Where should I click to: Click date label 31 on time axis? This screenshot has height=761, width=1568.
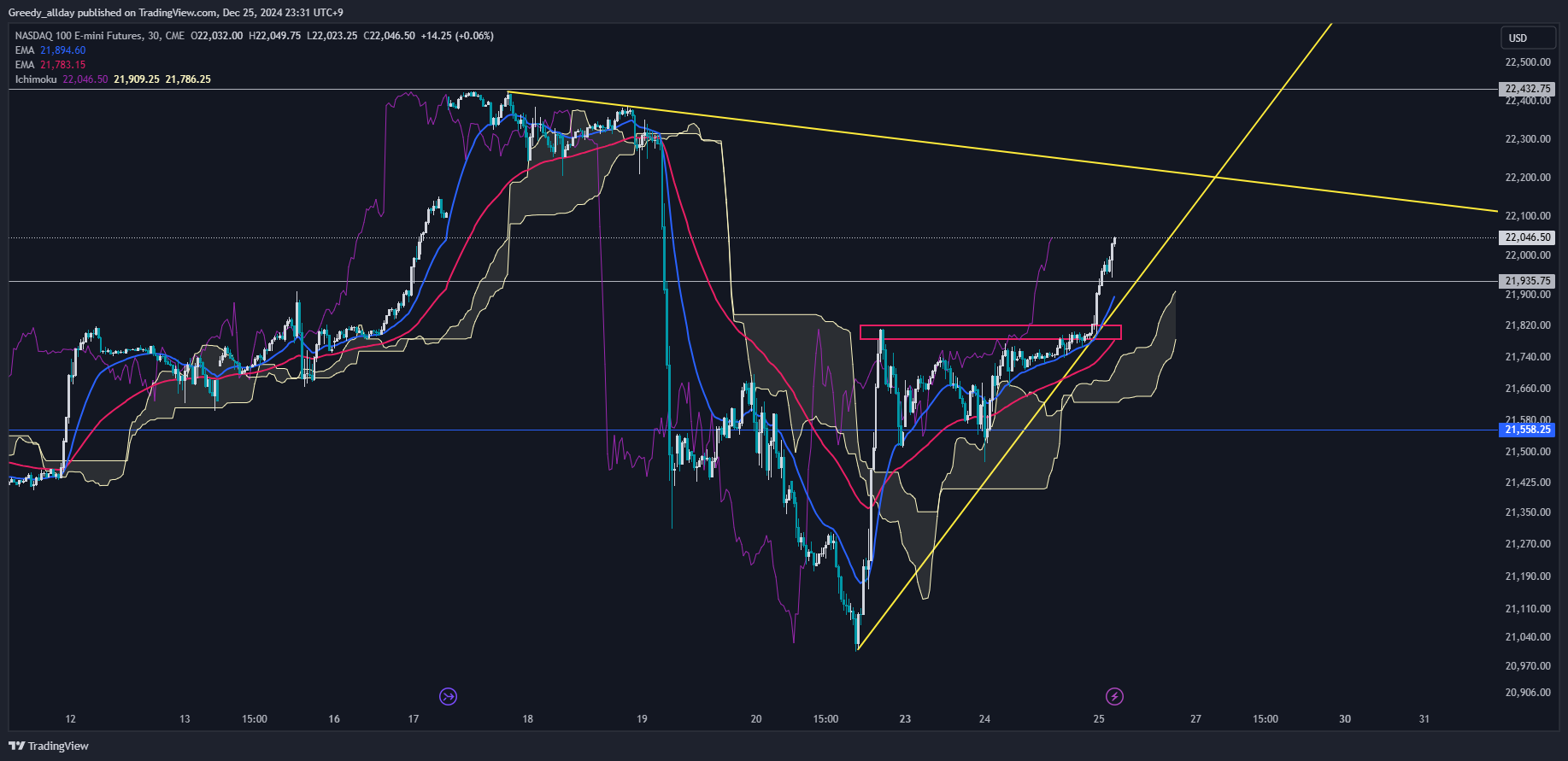(x=1424, y=719)
